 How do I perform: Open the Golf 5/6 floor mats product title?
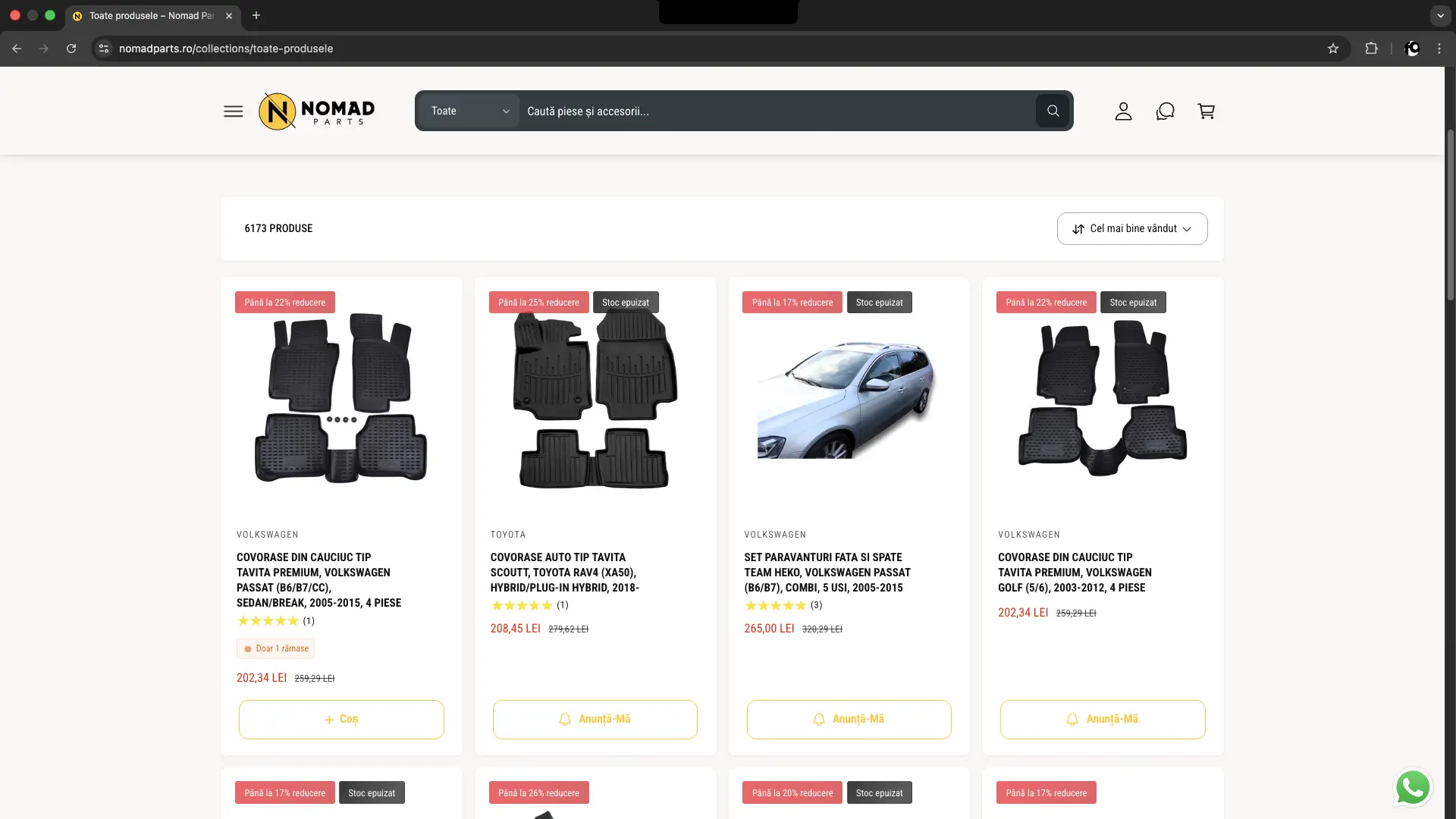[x=1075, y=573]
